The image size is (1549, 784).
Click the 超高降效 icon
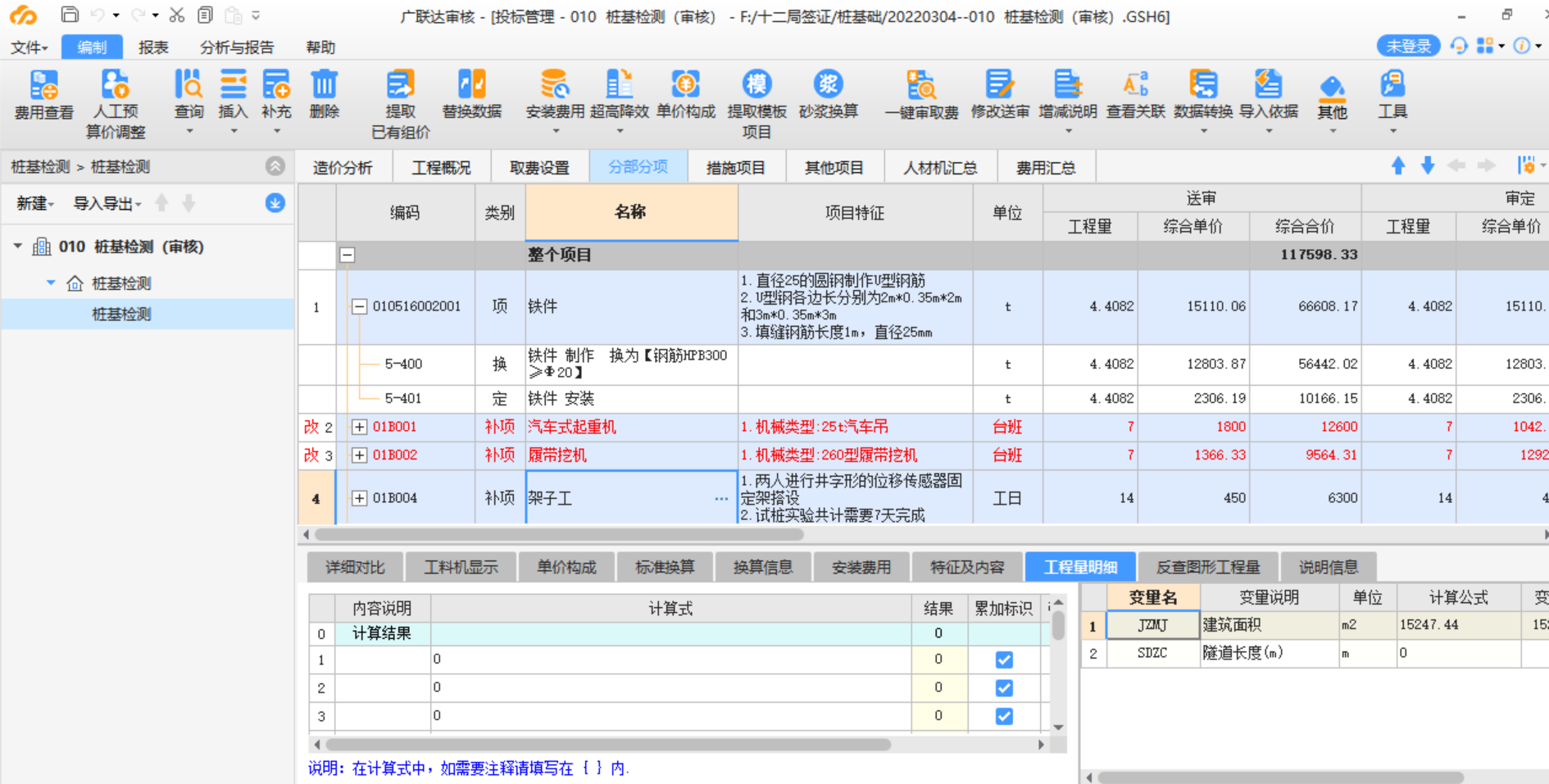tap(620, 85)
